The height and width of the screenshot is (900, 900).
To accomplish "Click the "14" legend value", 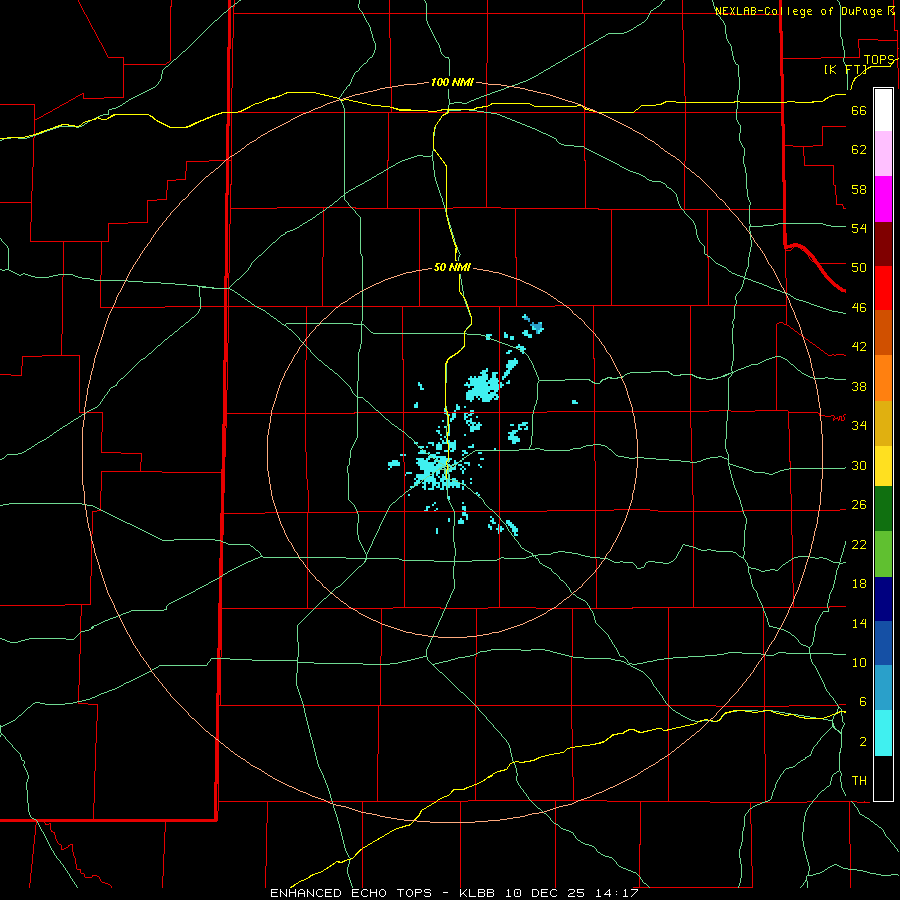I will [859, 623].
